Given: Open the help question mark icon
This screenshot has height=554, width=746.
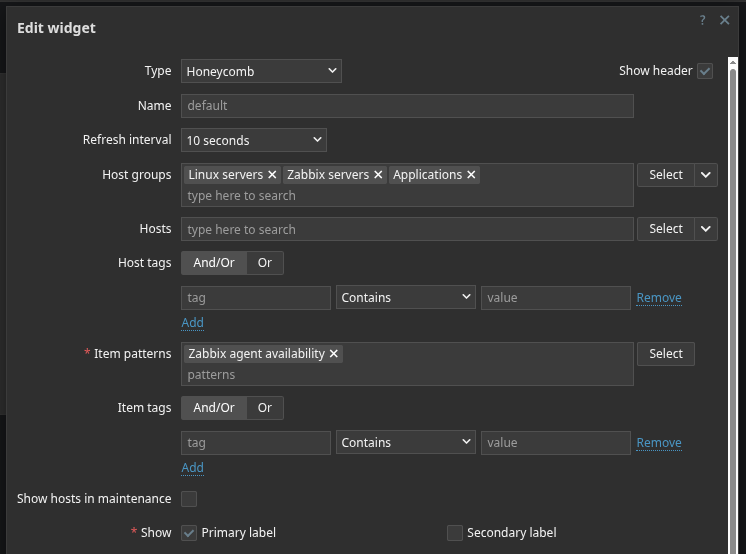Looking at the screenshot, I should pos(703,20).
